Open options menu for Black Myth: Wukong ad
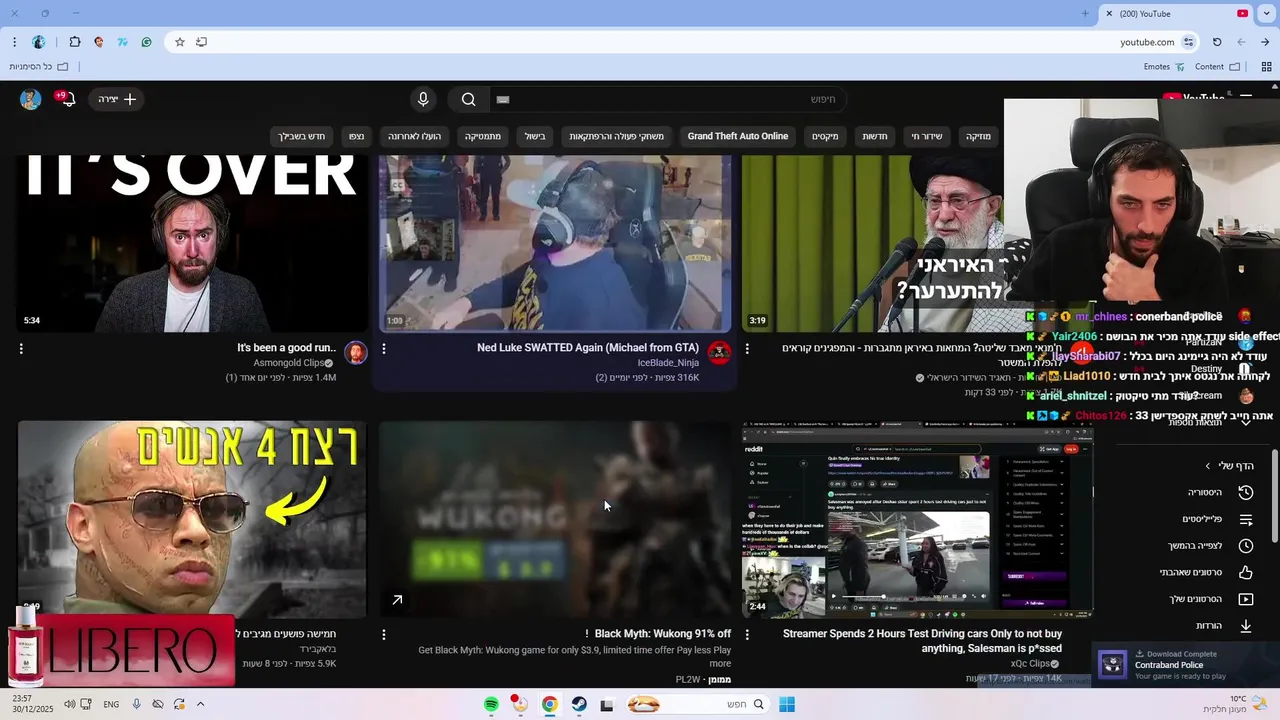The width and height of the screenshot is (1280, 720). click(x=384, y=634)
